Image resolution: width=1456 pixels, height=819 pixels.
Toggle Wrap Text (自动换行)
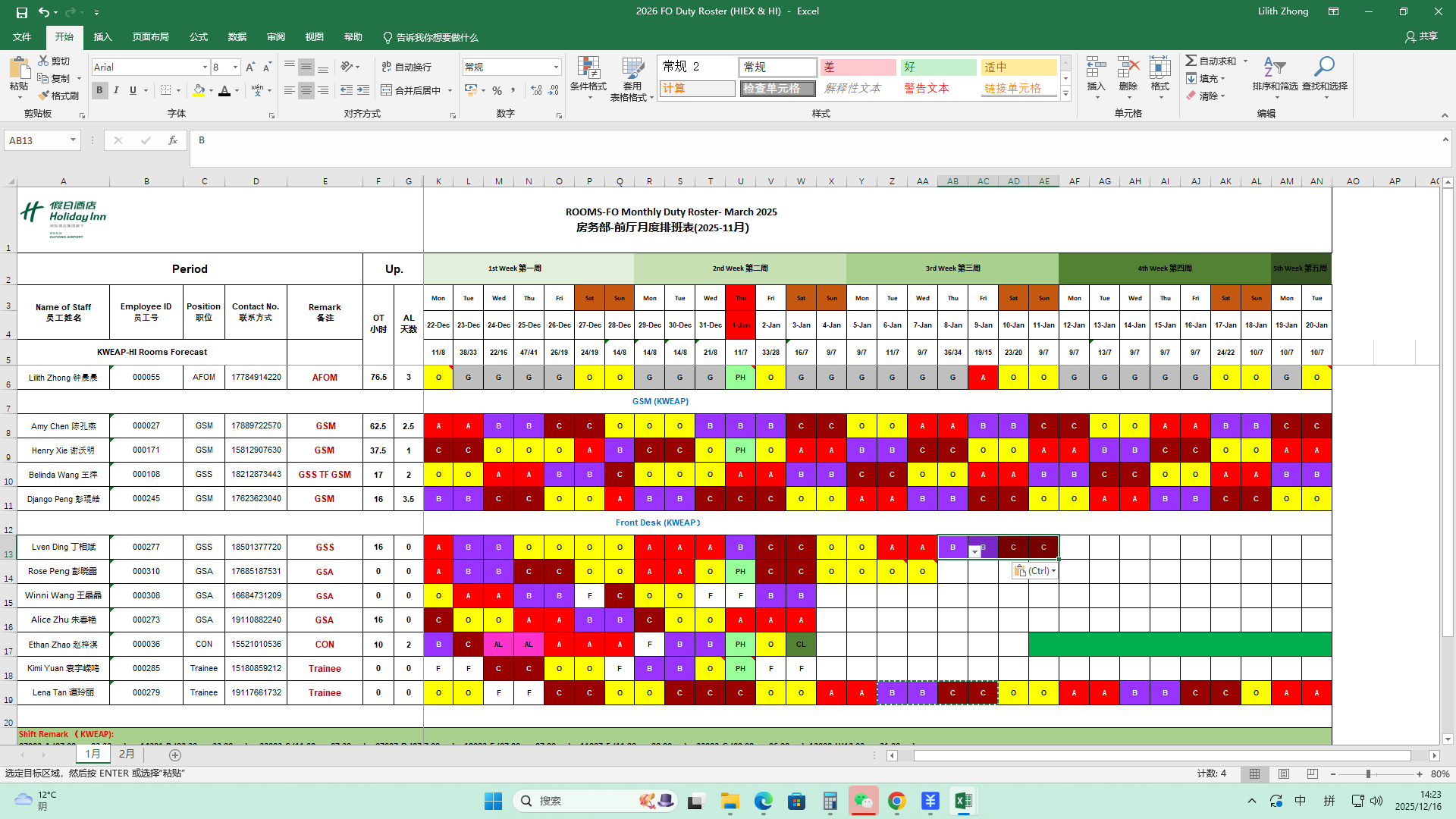click(x=406, y=67)
